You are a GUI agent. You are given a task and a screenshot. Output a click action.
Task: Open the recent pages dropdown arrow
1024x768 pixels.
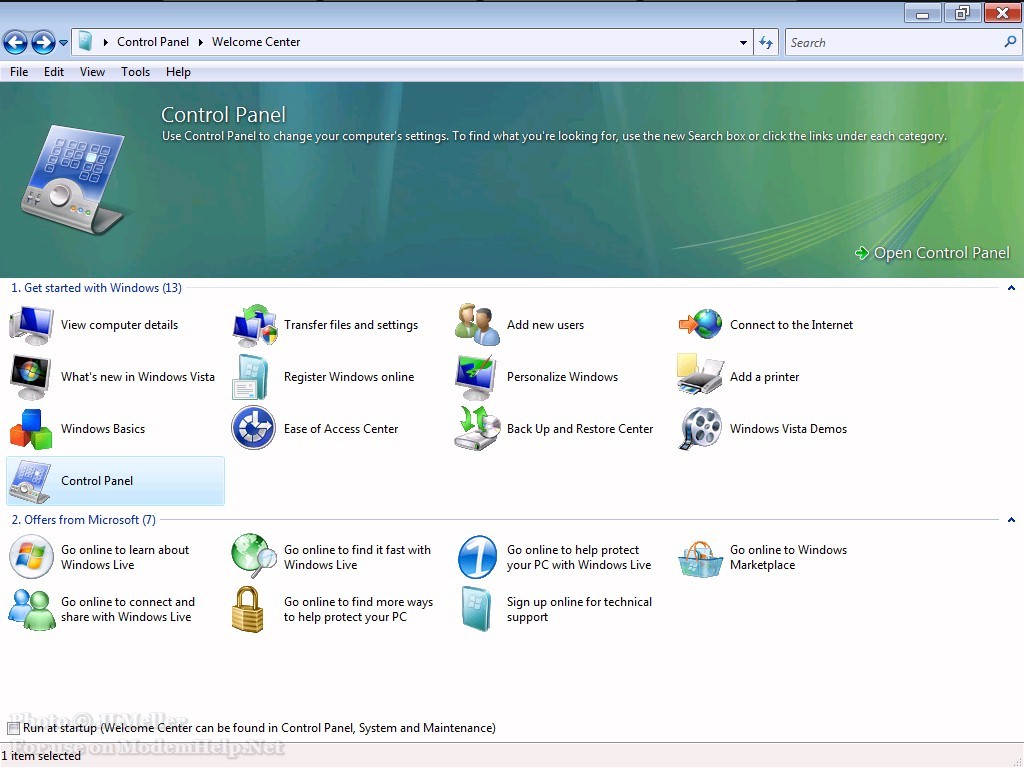[63, 42]
